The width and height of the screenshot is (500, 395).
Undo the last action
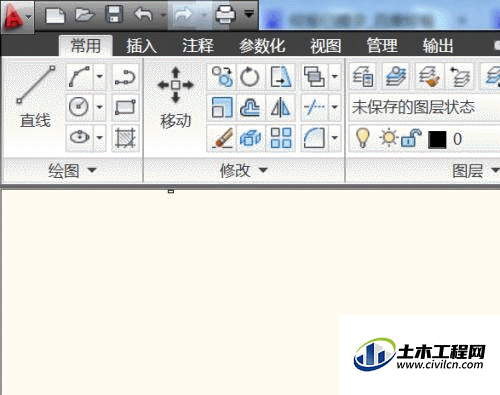(143, 15)
